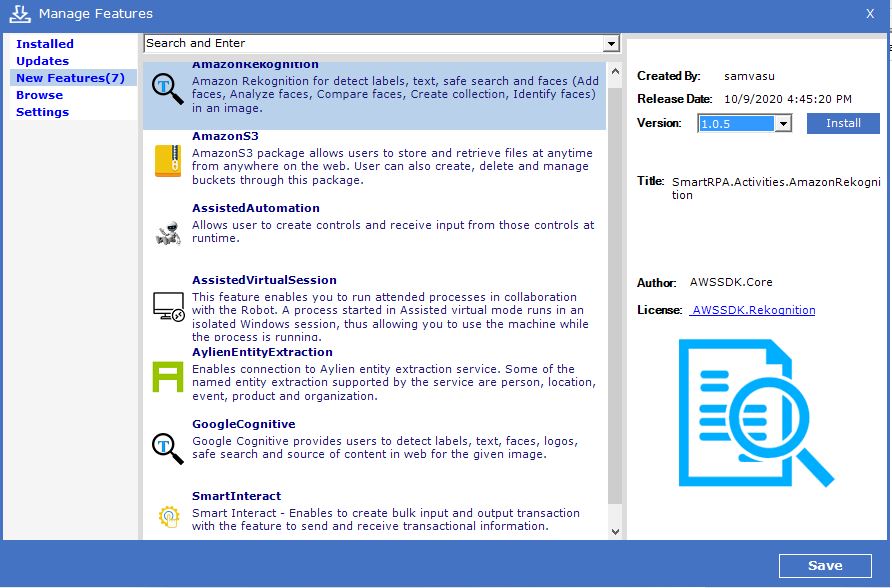This screenshot has width=892, height=588.
Task: Click the Manage Features download icon in title bar
Action: 20,13
